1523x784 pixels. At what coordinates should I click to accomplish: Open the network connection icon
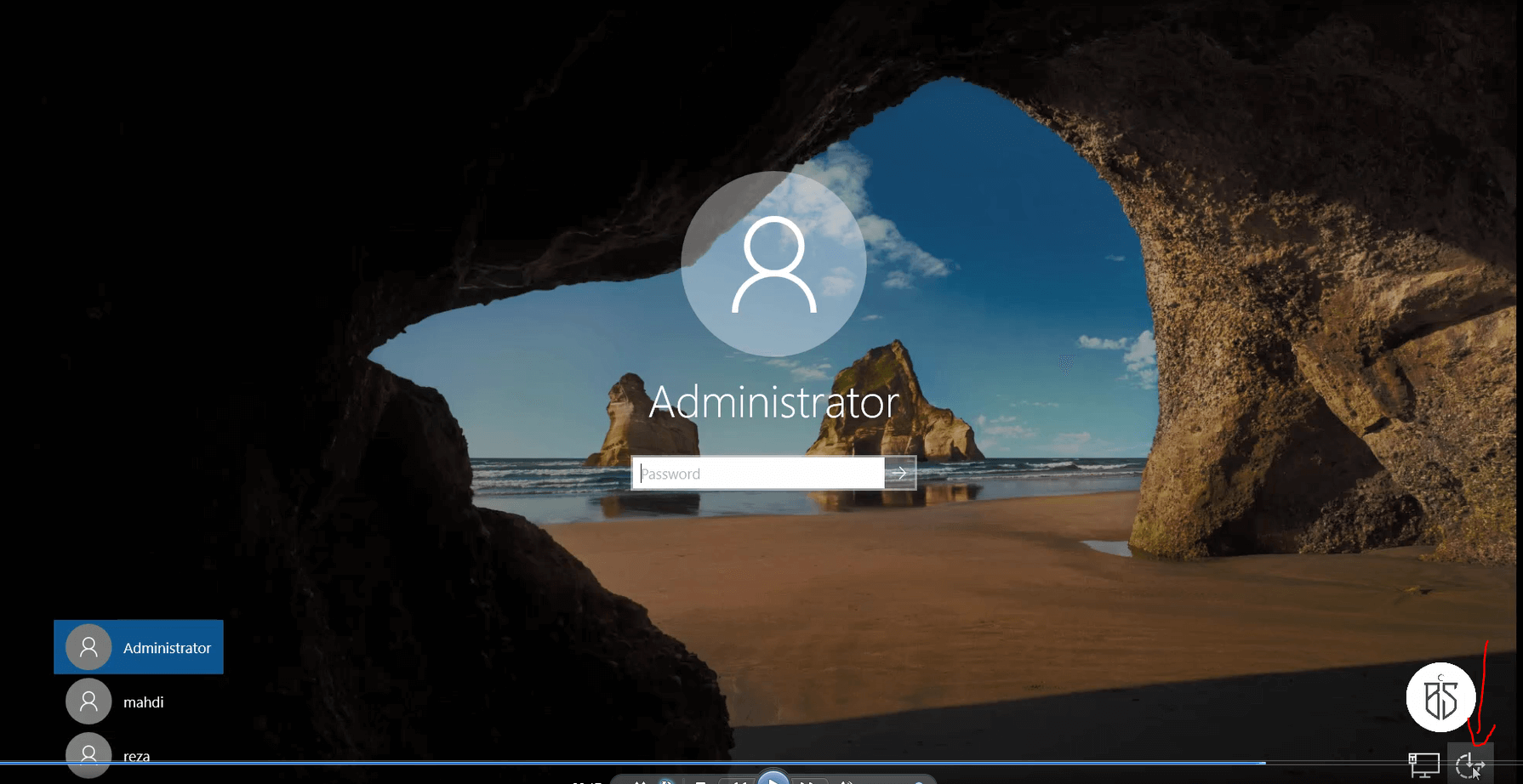pos(1423,765)
